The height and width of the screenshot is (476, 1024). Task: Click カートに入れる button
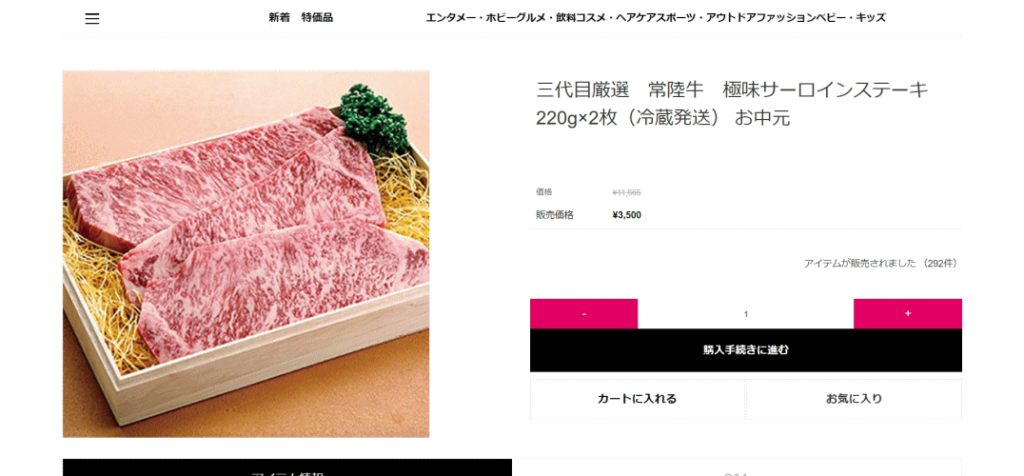click(x=637, y=399)
